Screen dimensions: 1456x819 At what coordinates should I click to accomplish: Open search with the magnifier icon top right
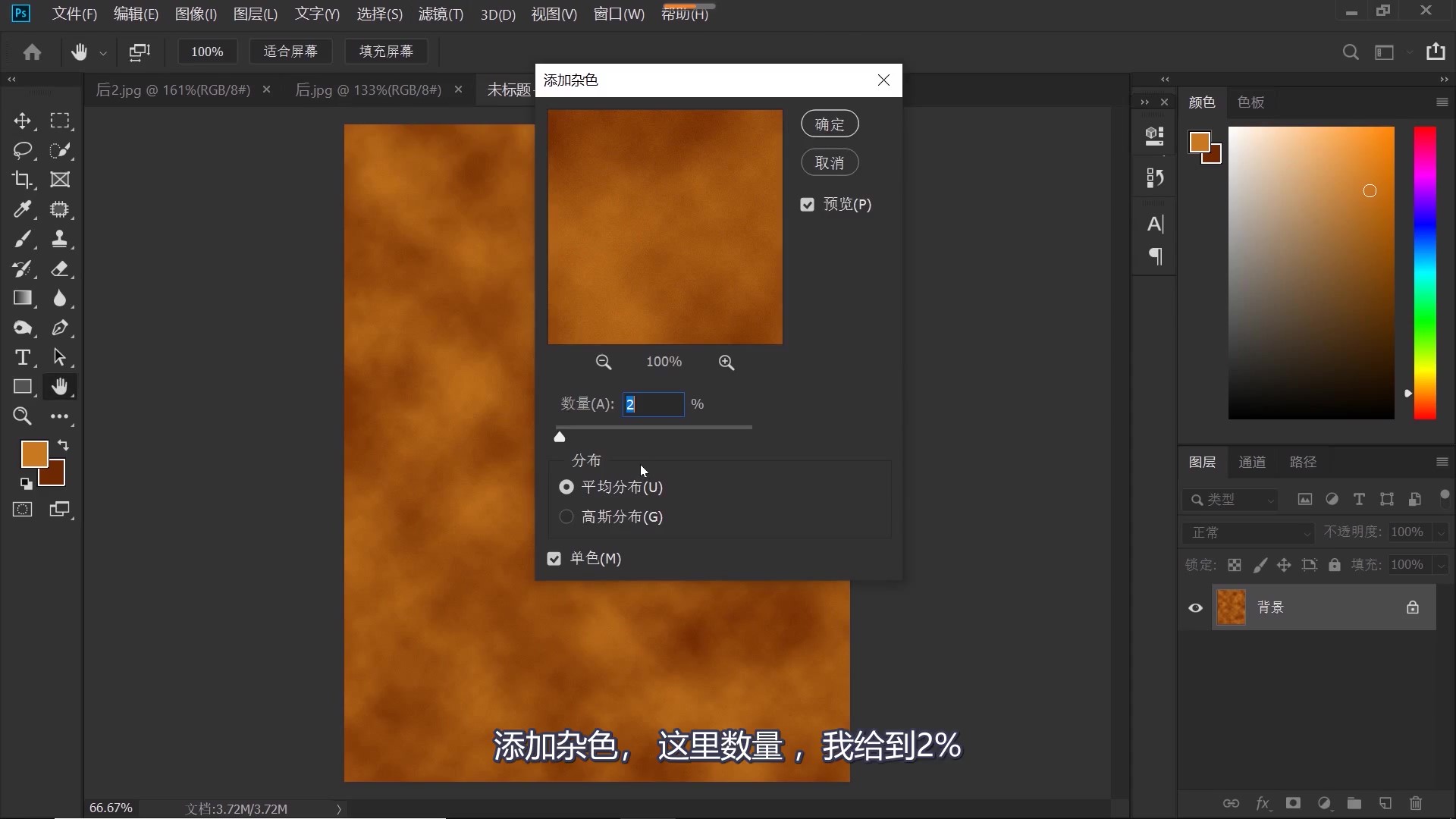tap(1351, 52)
